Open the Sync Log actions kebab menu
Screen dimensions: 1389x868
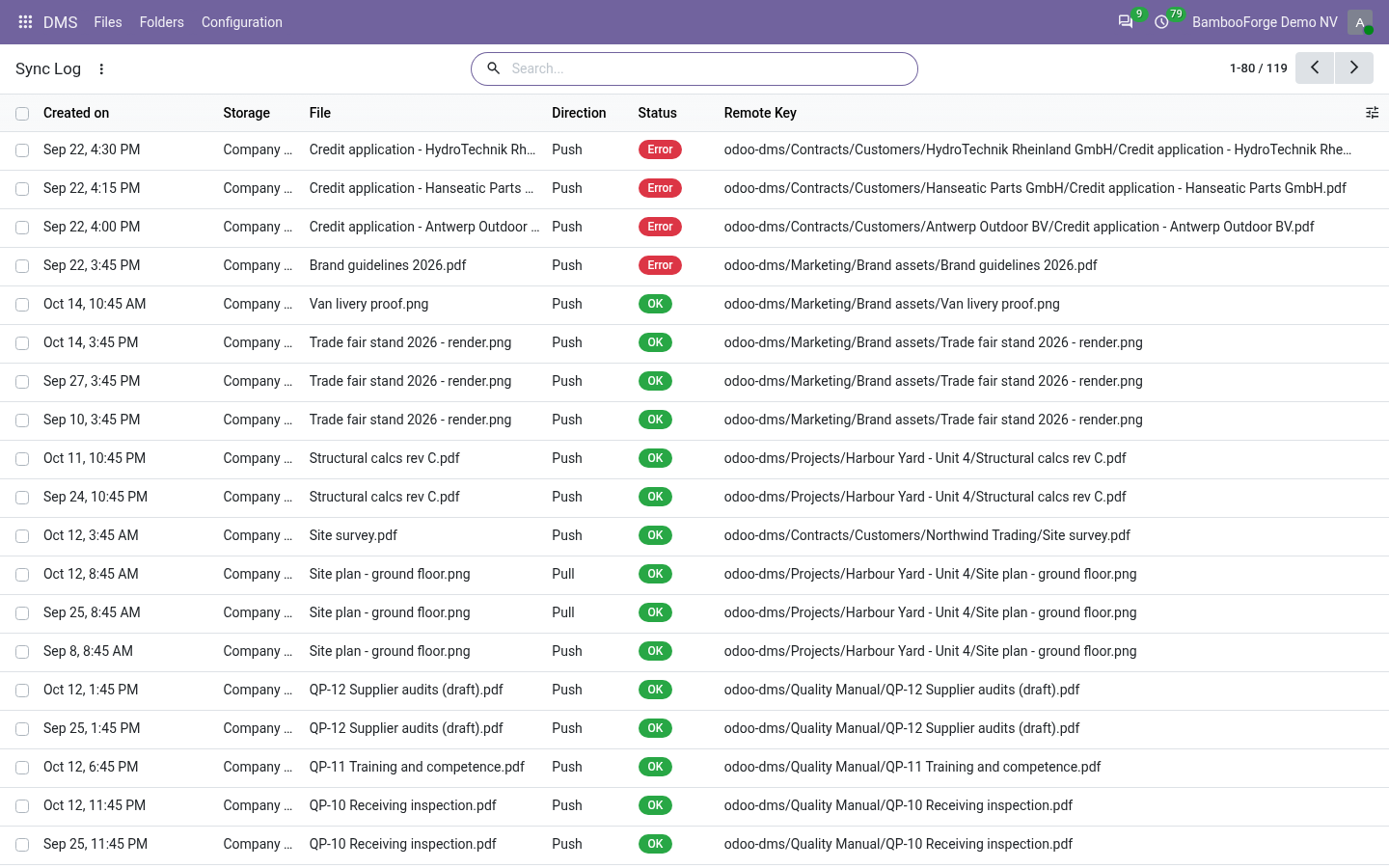pos(101,68)
